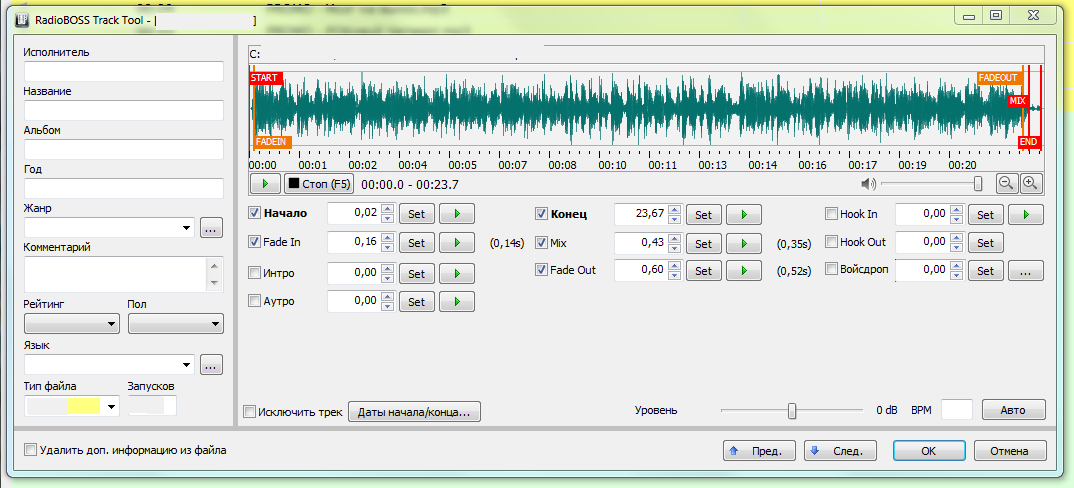Focus the Название text field

click(x=124, y=110)
